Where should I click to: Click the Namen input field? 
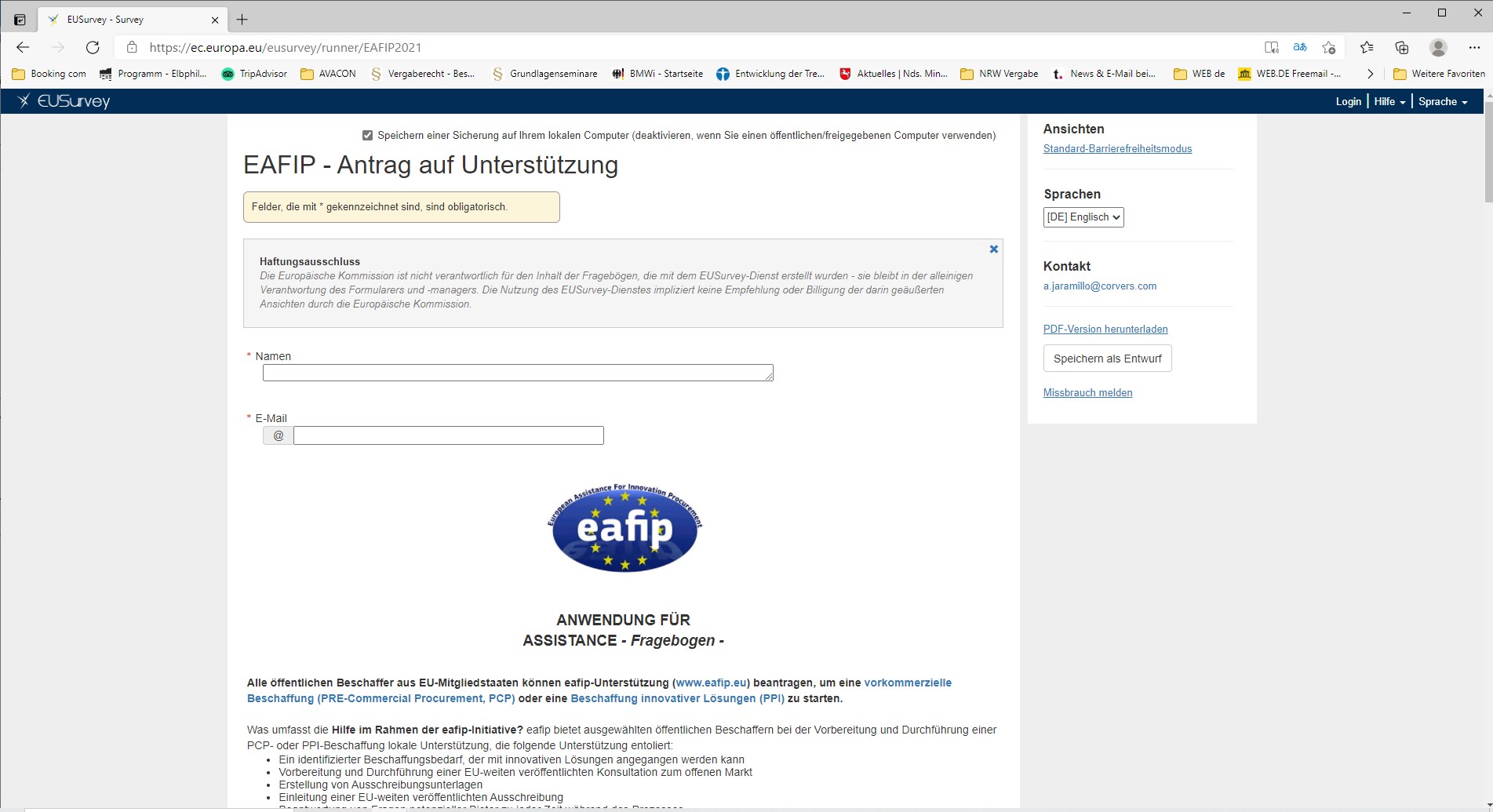[517, 373]
